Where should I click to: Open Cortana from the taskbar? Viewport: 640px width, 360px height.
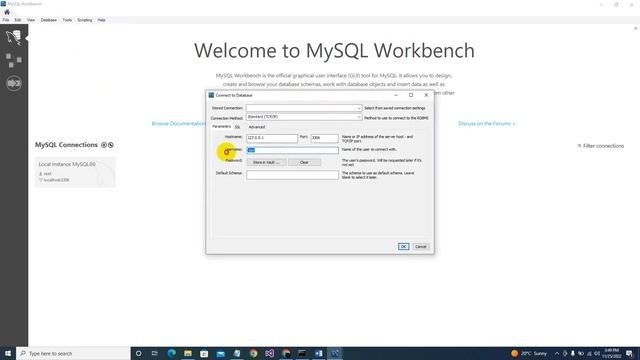pos(139,353)
